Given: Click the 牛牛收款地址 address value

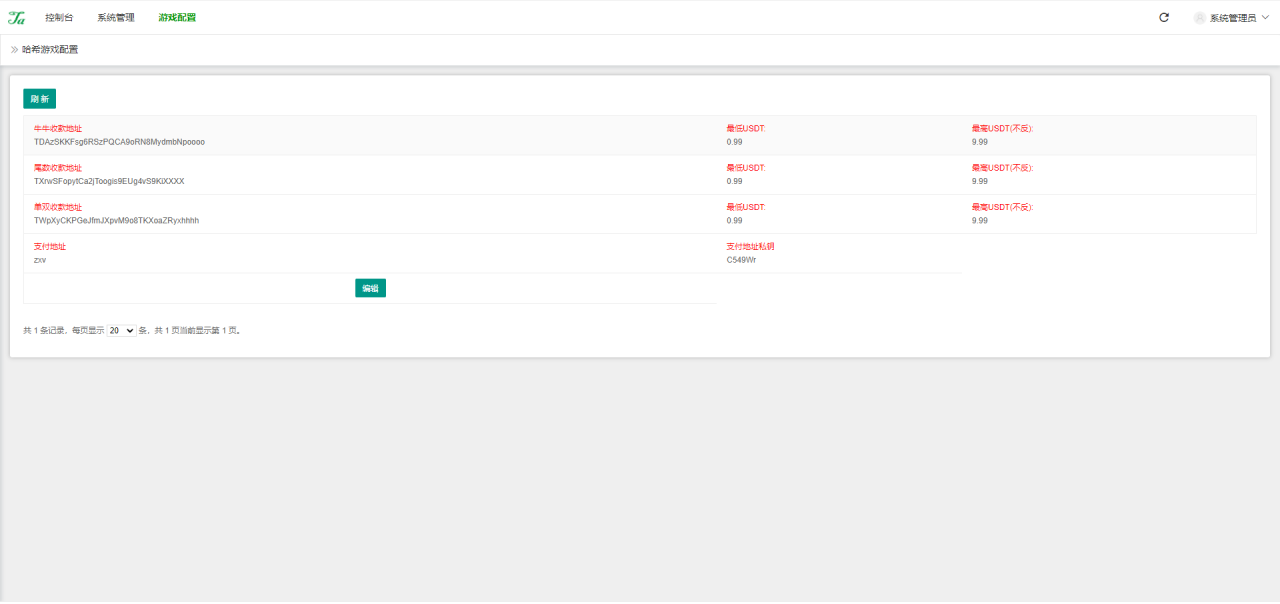Looking at the screenshot, I should [119, 142].
